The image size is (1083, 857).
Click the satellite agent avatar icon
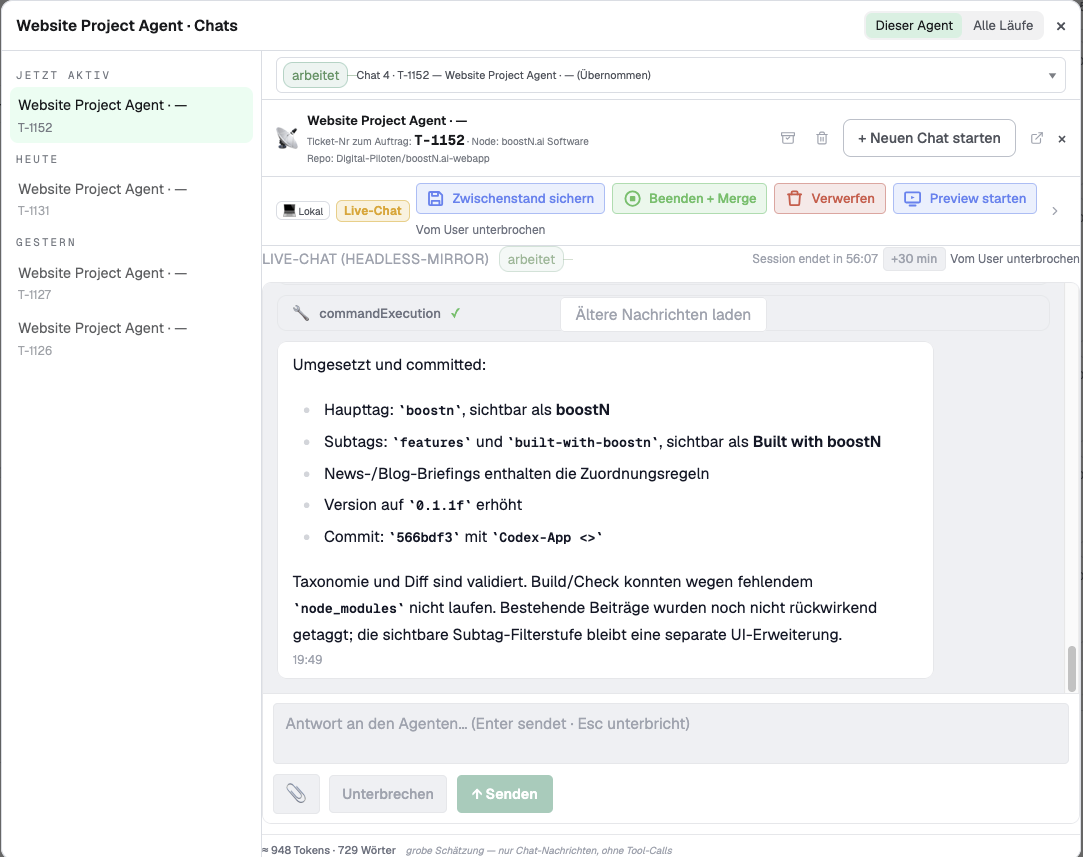coord(287,138)
